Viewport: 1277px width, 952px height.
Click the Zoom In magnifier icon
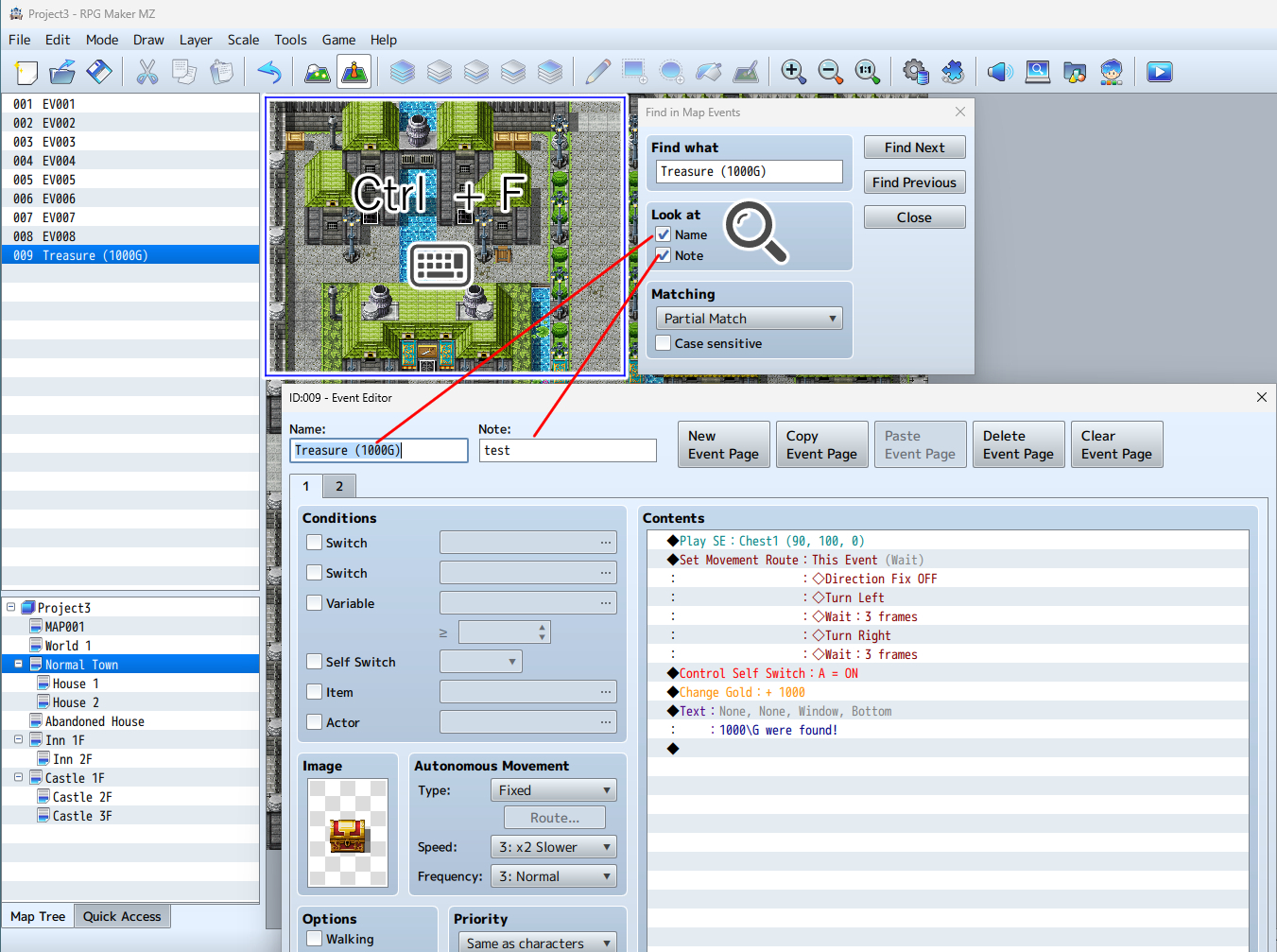click(793, 72)
